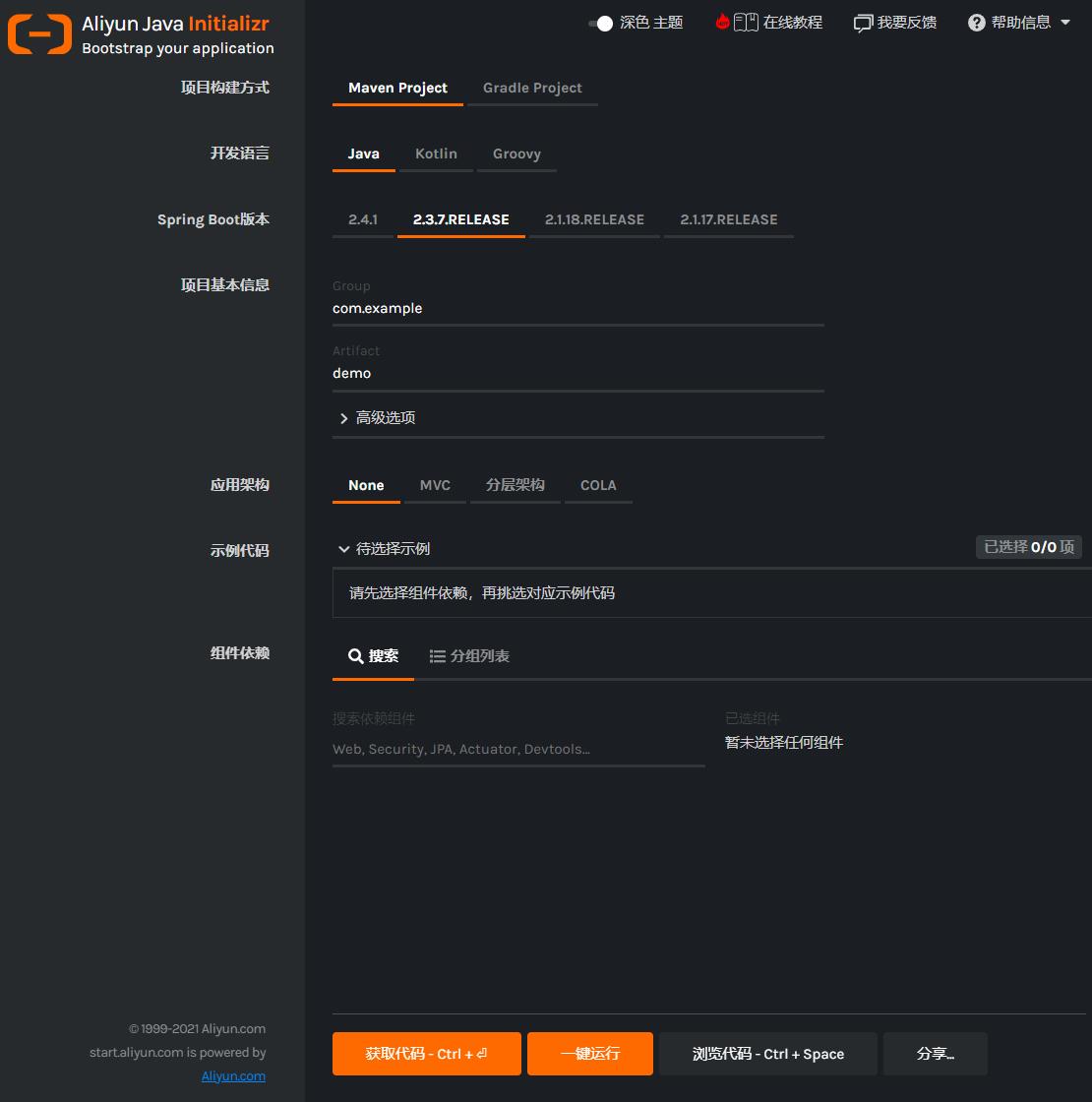Click the feedback chat bubble icon
Screen dimensions: 1092x1102
click(862, 24)
